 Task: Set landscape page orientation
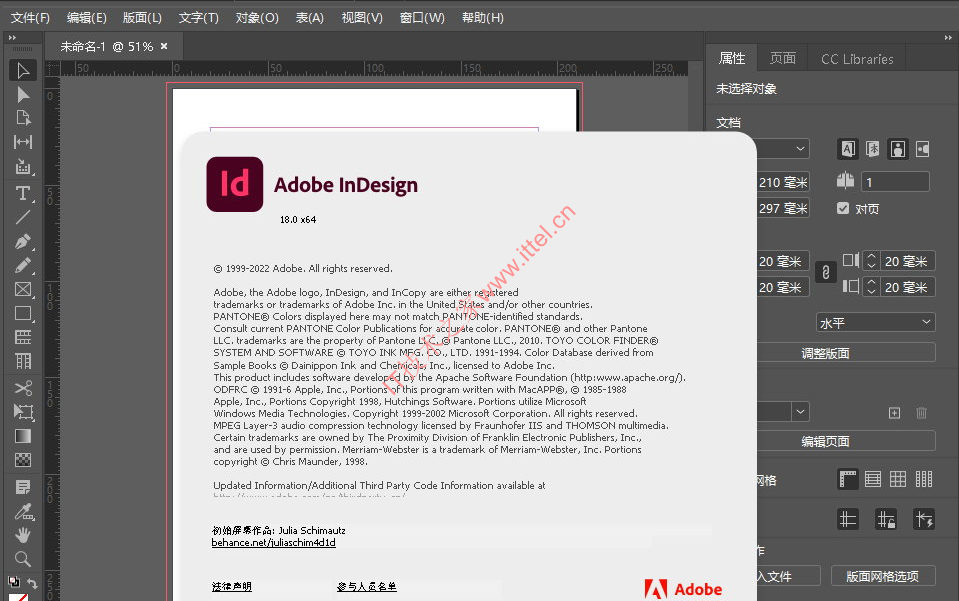point(923,149)
